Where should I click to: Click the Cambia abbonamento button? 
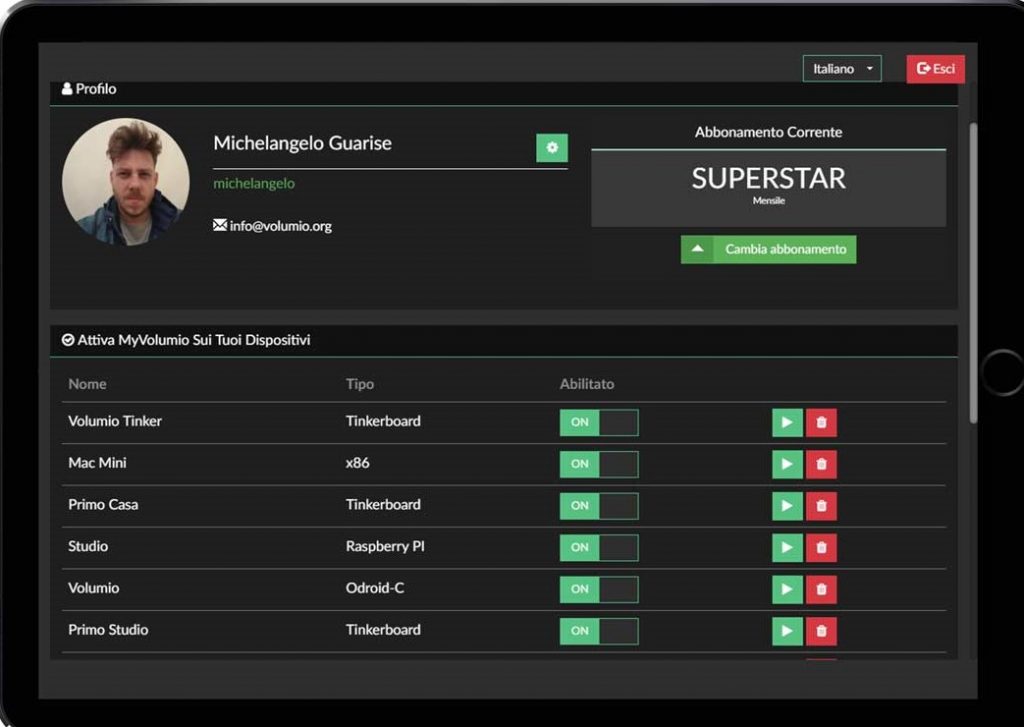click(x=768, y=250)
